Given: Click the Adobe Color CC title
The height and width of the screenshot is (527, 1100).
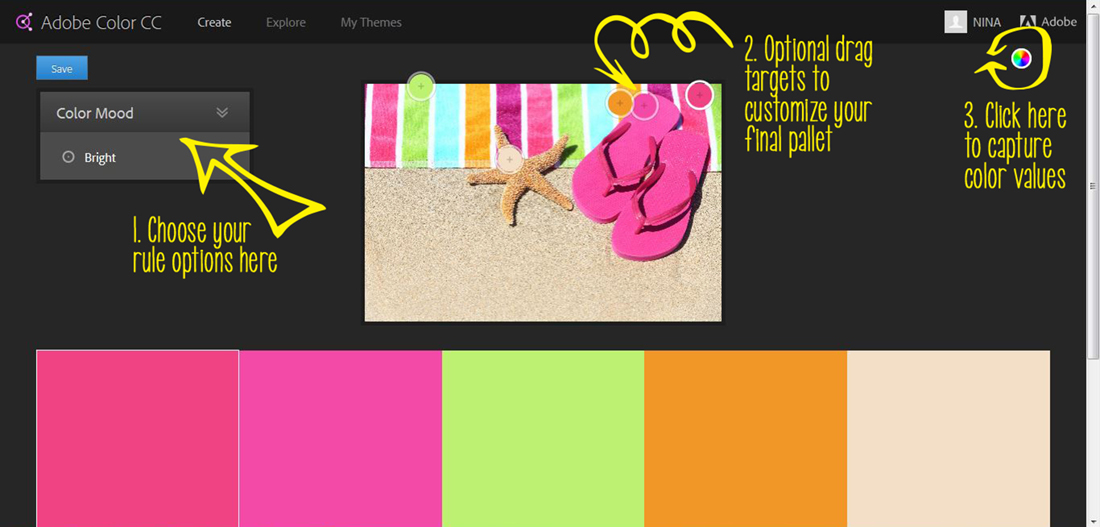Looking at the screenshot, I should (x=101, y=22).
